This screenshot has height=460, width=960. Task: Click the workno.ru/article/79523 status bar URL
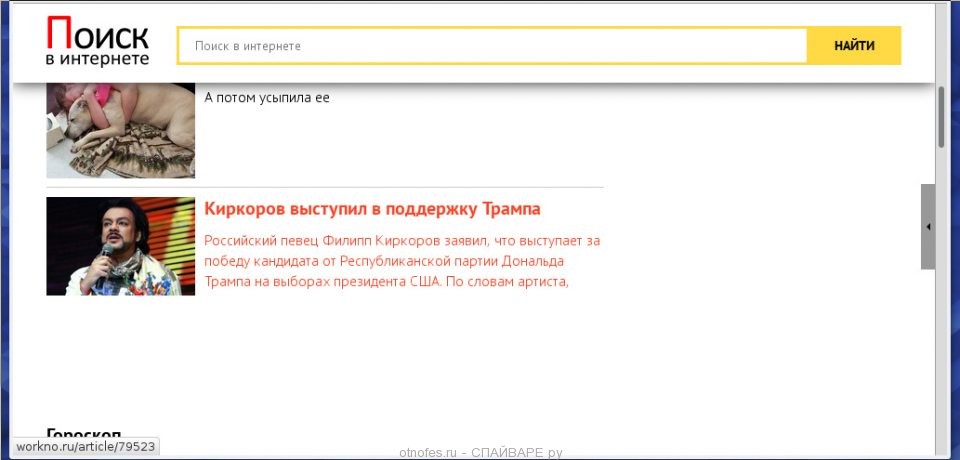[84, 447]
